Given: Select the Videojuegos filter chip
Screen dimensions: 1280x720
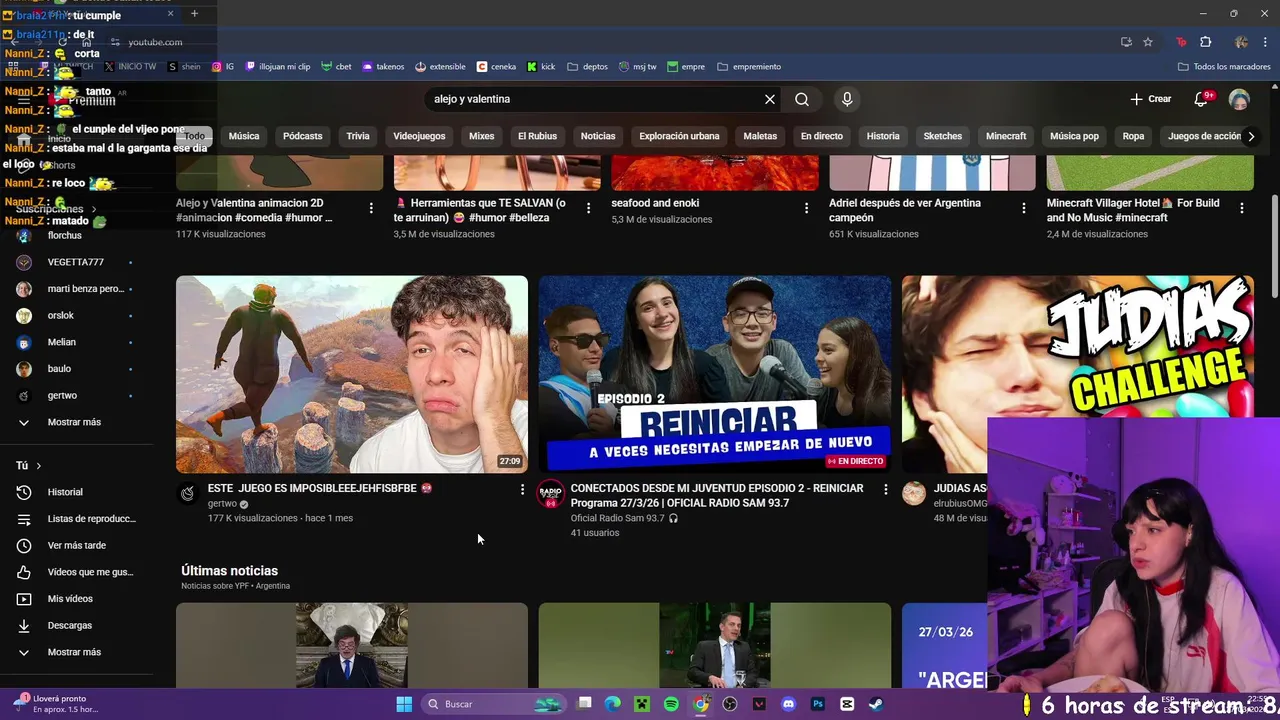Looking at the screenshot, I should [x=419, y=136].
